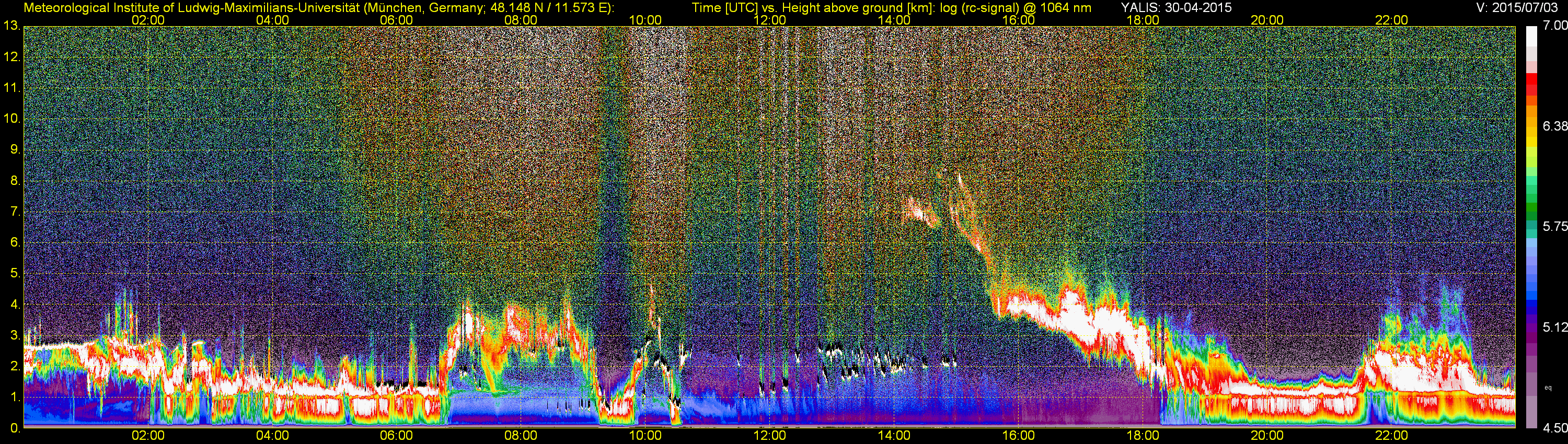The height and width of the screenshot is (444, 1568).
Task: Click the 18:00 label on the top time axis
Action: coord(1143,20)
